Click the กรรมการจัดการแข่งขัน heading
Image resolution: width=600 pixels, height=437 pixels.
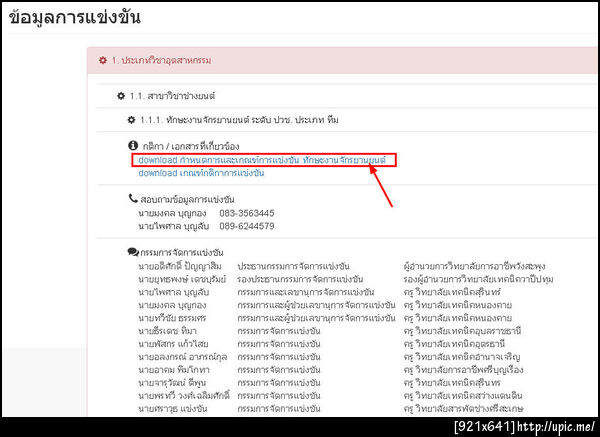[182, 253]
